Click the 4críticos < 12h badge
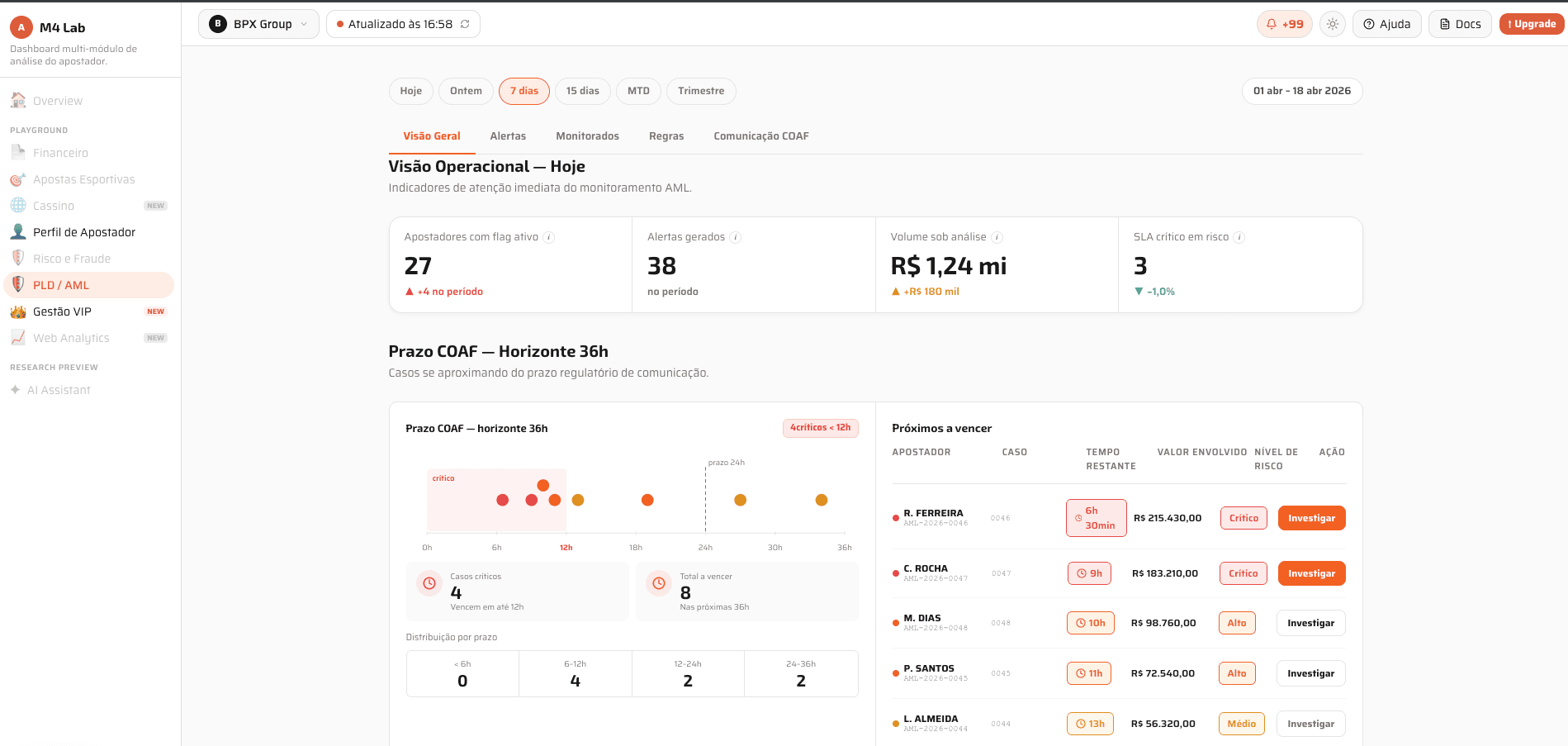Viewport: 1568px width, 746px height. coord(821,428)
